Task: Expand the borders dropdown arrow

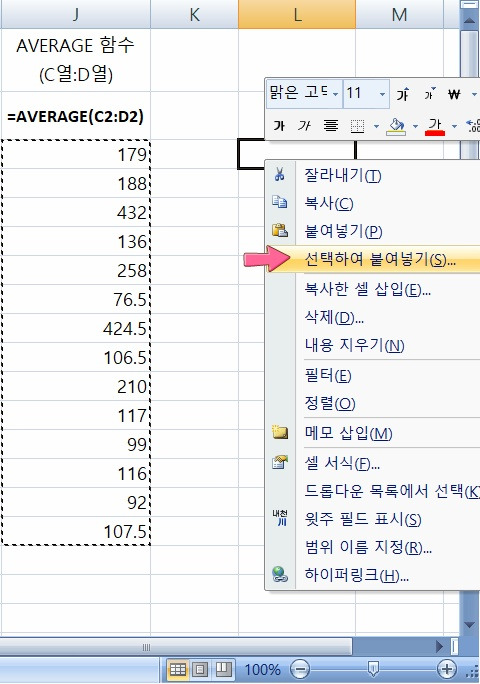Action: 376,127
